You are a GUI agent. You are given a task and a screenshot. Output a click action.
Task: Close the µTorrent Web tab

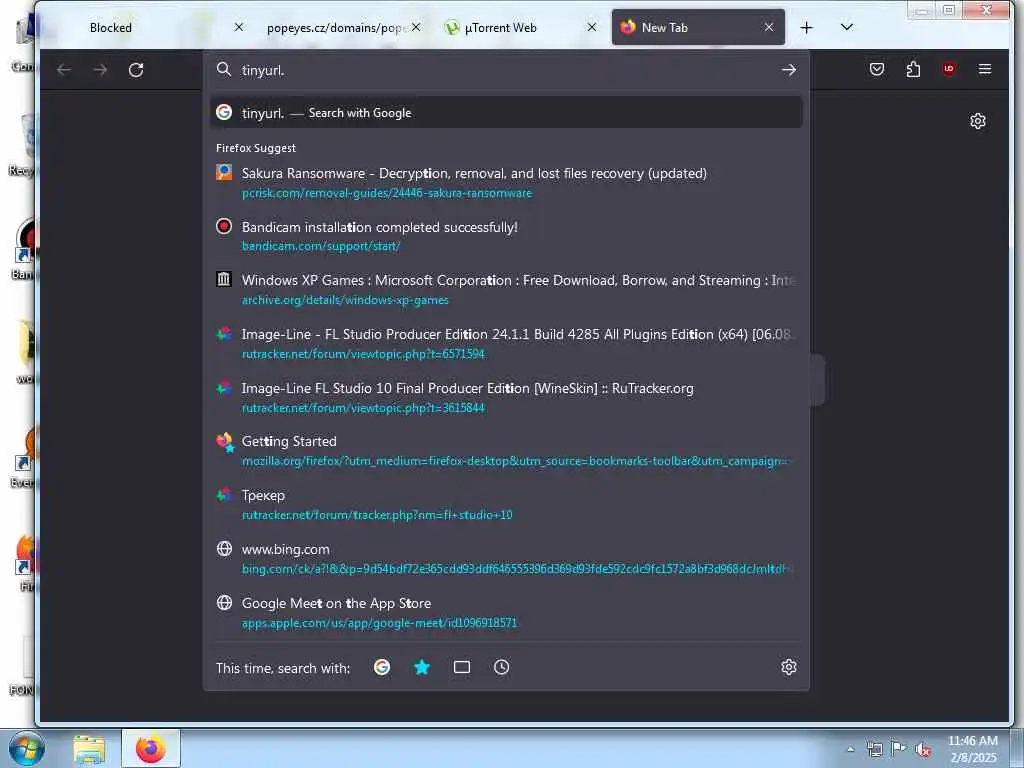[x=592, y=27]
